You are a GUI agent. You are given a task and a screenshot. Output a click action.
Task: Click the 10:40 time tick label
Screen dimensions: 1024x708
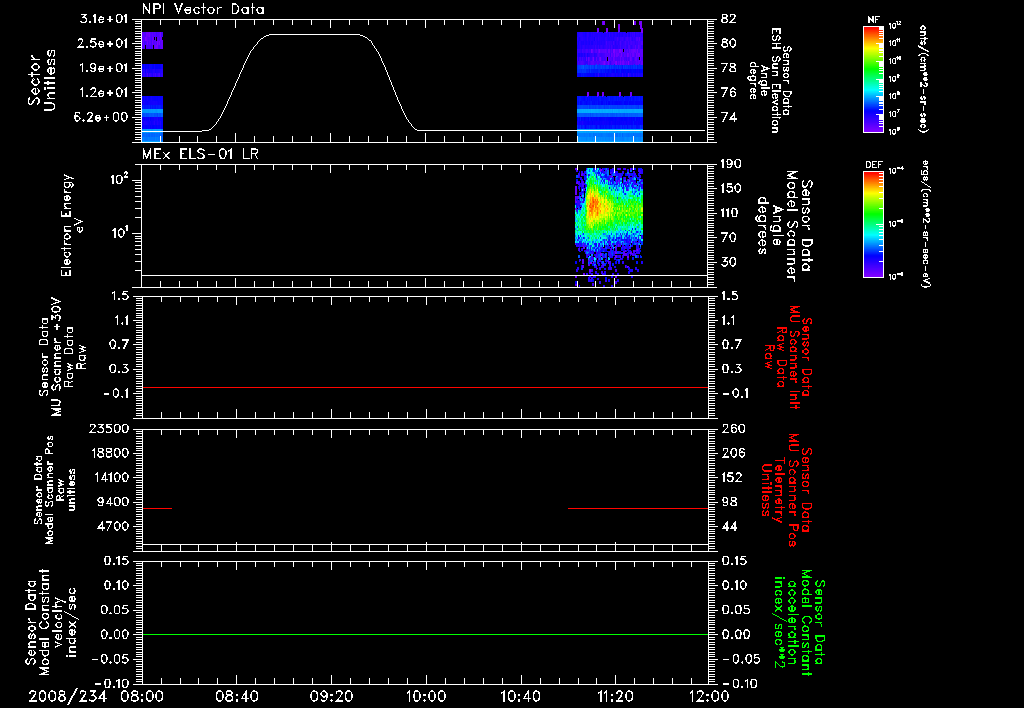click(x=520, y=696)
